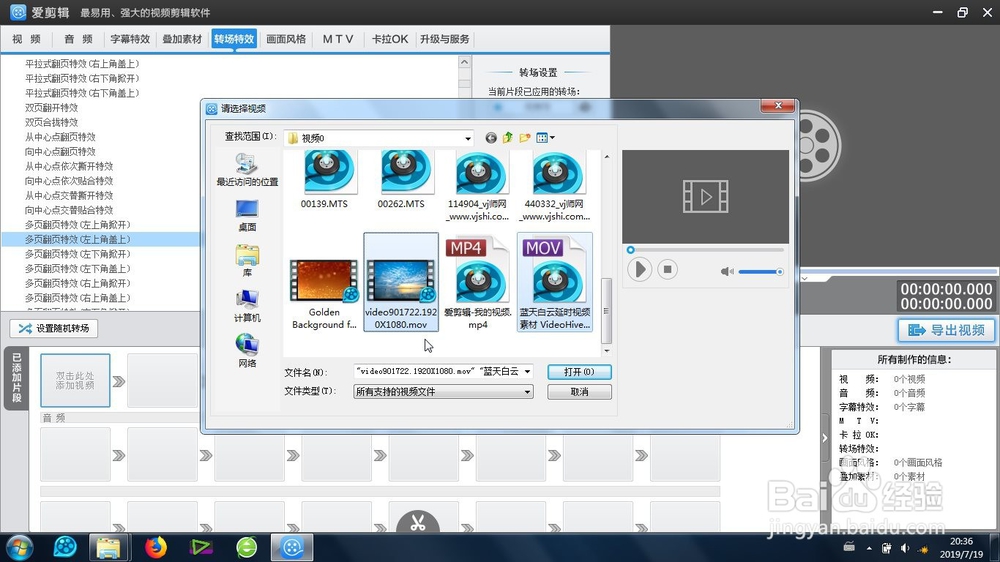The image size is (1000, 562).
Task: Select file 00139.MTS
Action: 324,180
